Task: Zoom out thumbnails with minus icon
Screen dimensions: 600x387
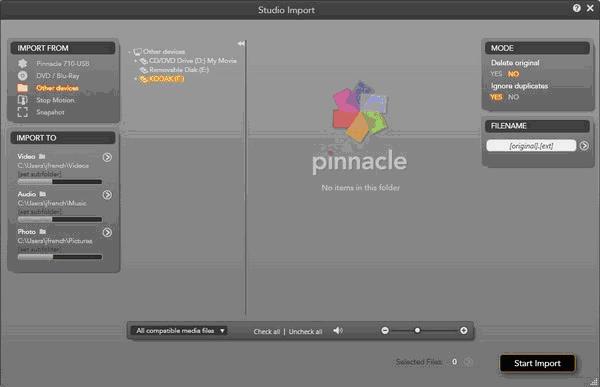Action: 385,330
